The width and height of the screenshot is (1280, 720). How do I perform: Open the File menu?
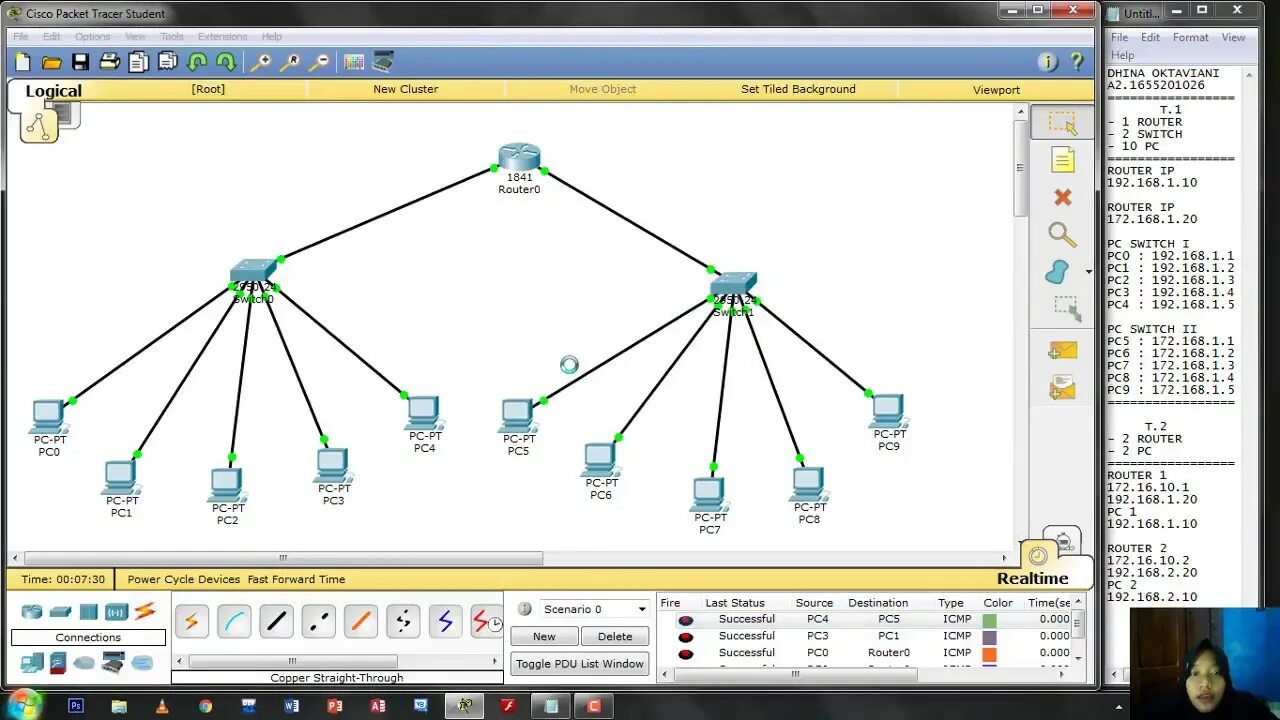20,37
